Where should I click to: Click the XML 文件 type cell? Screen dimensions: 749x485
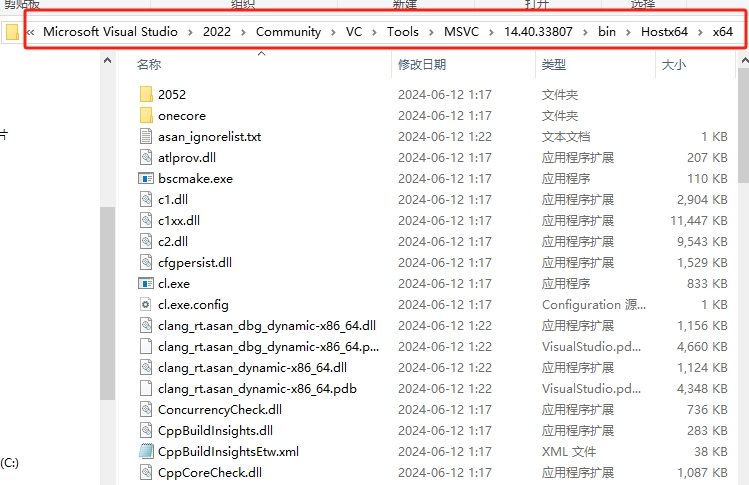click(x=568, y=452)
